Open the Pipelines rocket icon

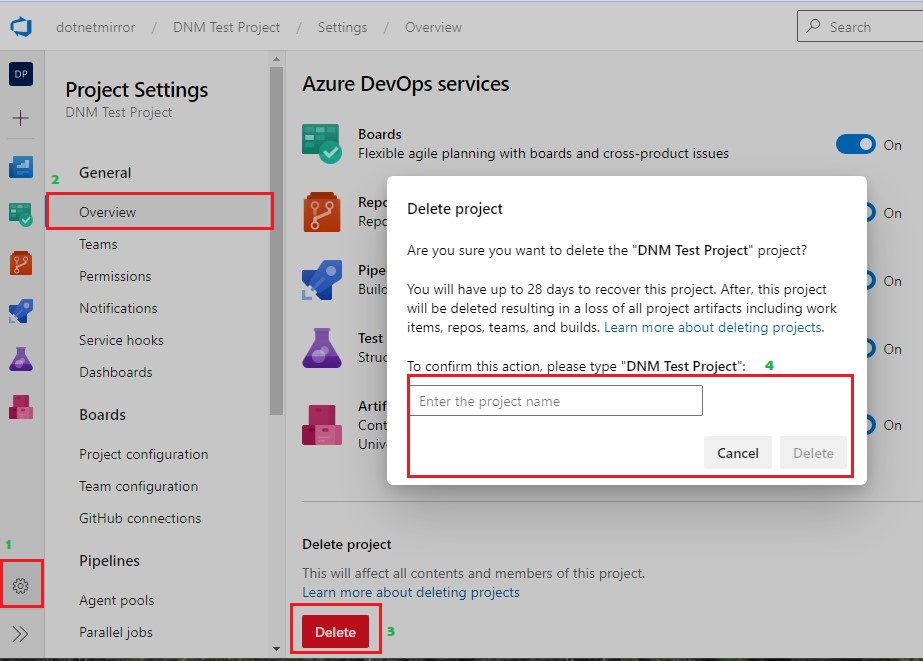coord(21,311)
